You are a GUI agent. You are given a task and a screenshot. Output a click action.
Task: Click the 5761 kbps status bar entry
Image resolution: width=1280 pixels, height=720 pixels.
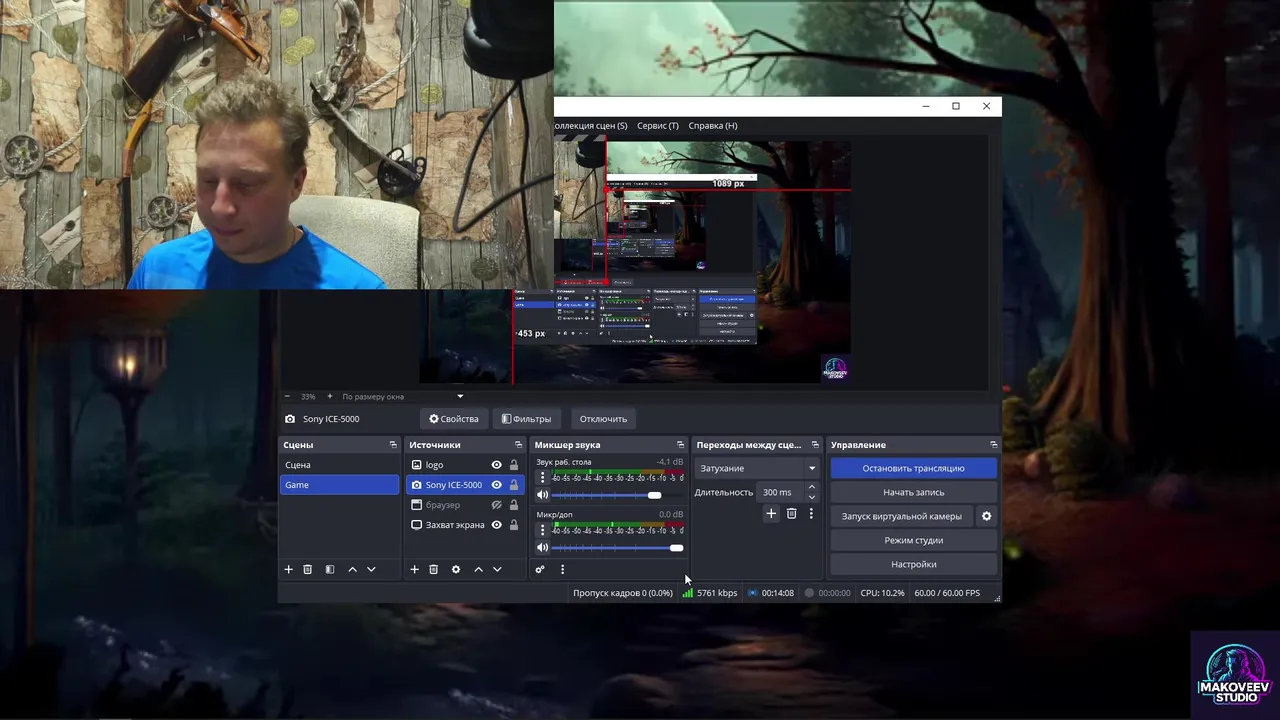pos(710,593)
